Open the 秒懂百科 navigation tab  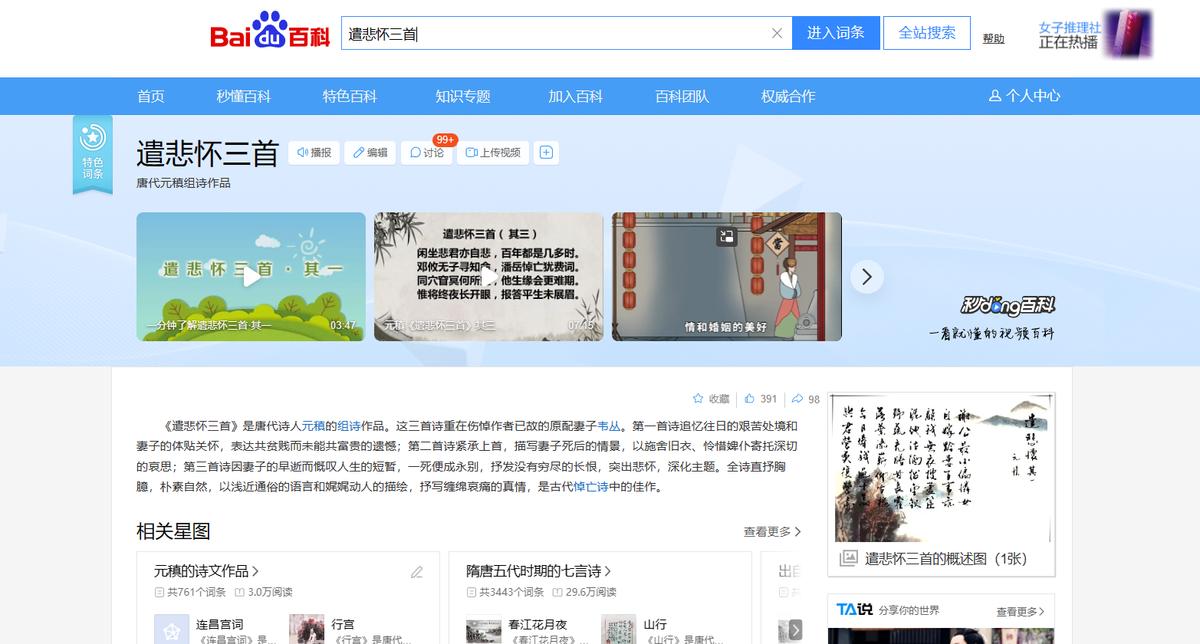pos(243,96)
